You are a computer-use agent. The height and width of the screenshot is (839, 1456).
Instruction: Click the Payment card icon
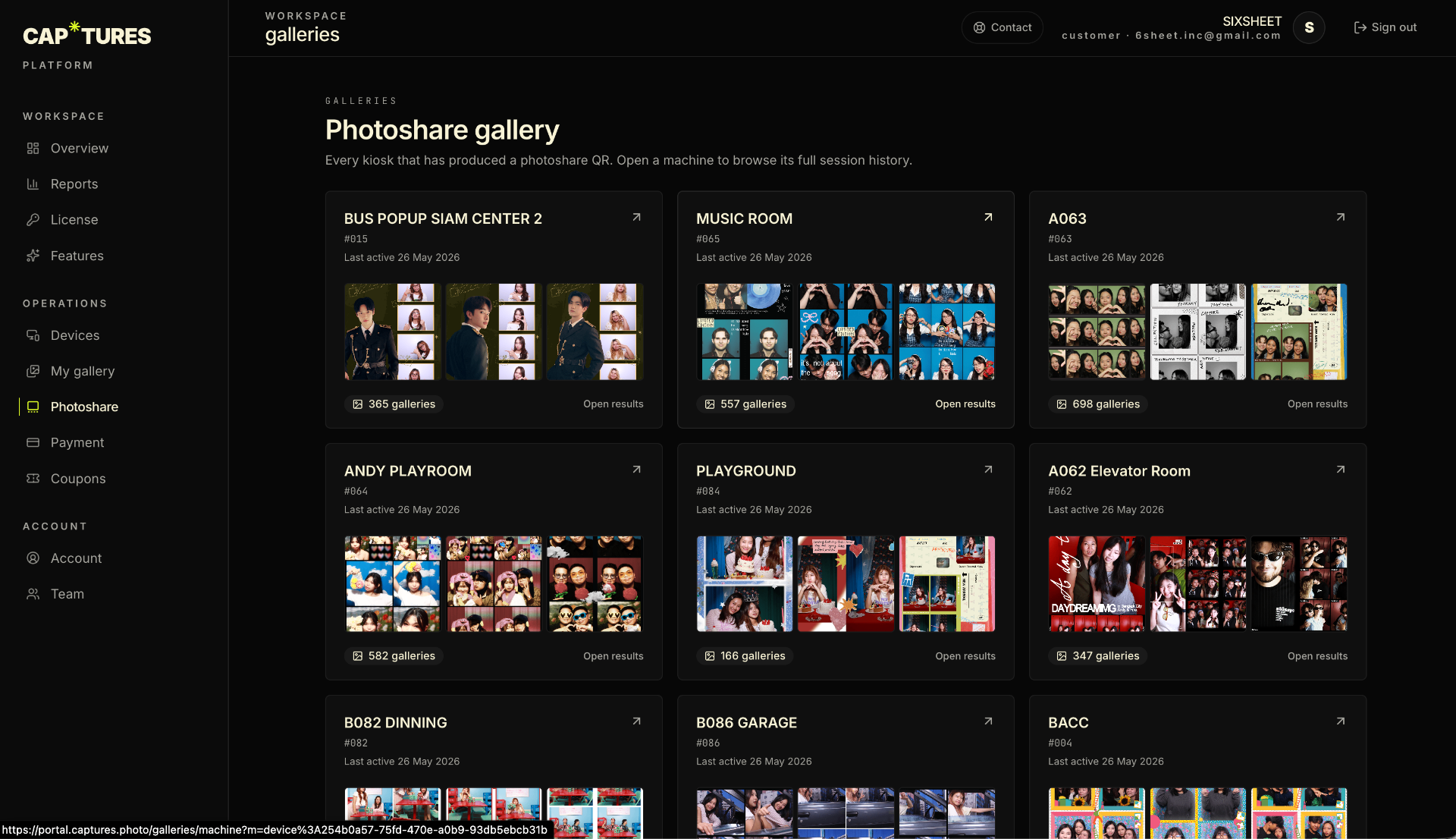[x=33, y=442]
